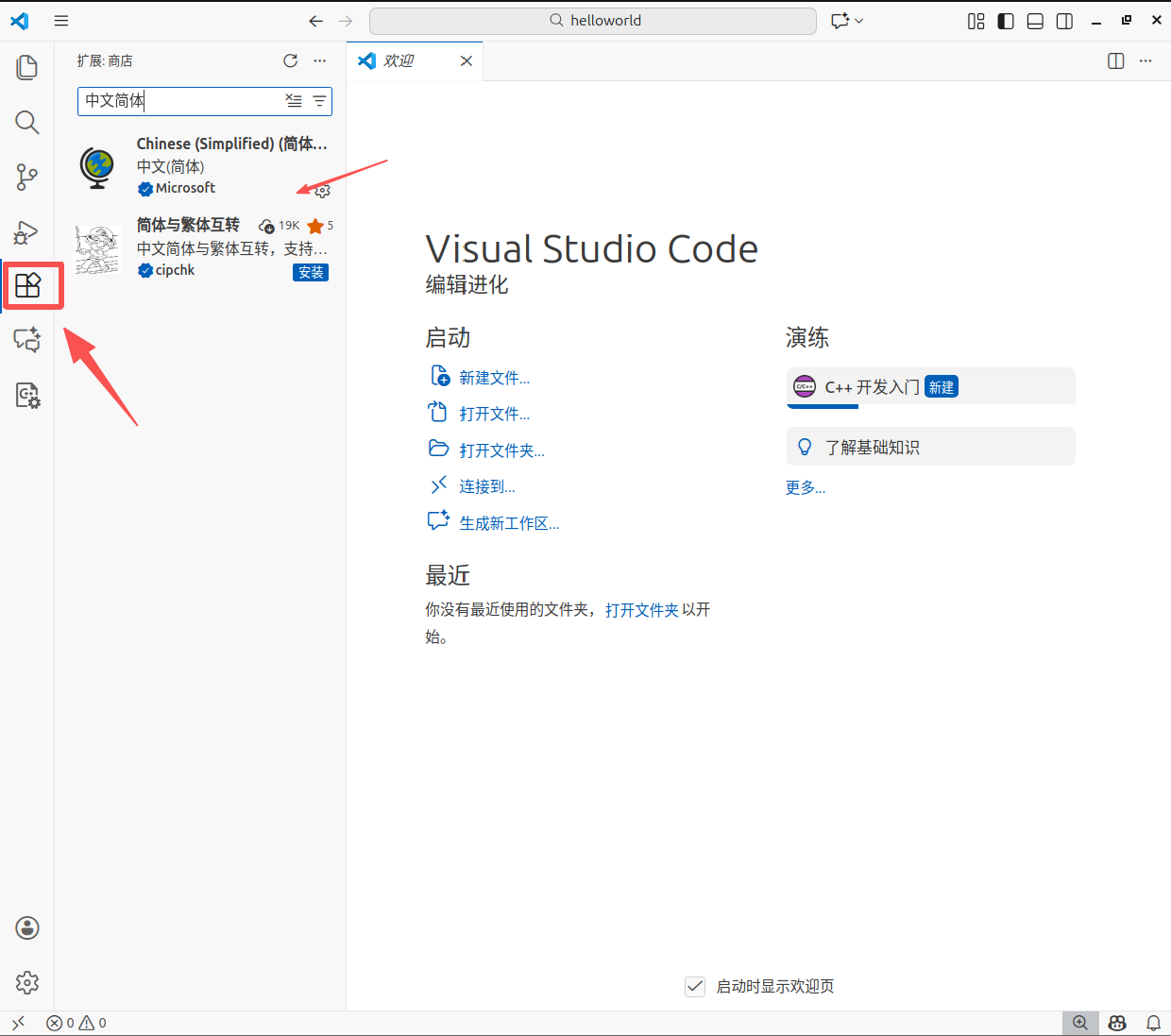
Task: Toggle the bottom panel visibility
Action: tap(1035, 21)
